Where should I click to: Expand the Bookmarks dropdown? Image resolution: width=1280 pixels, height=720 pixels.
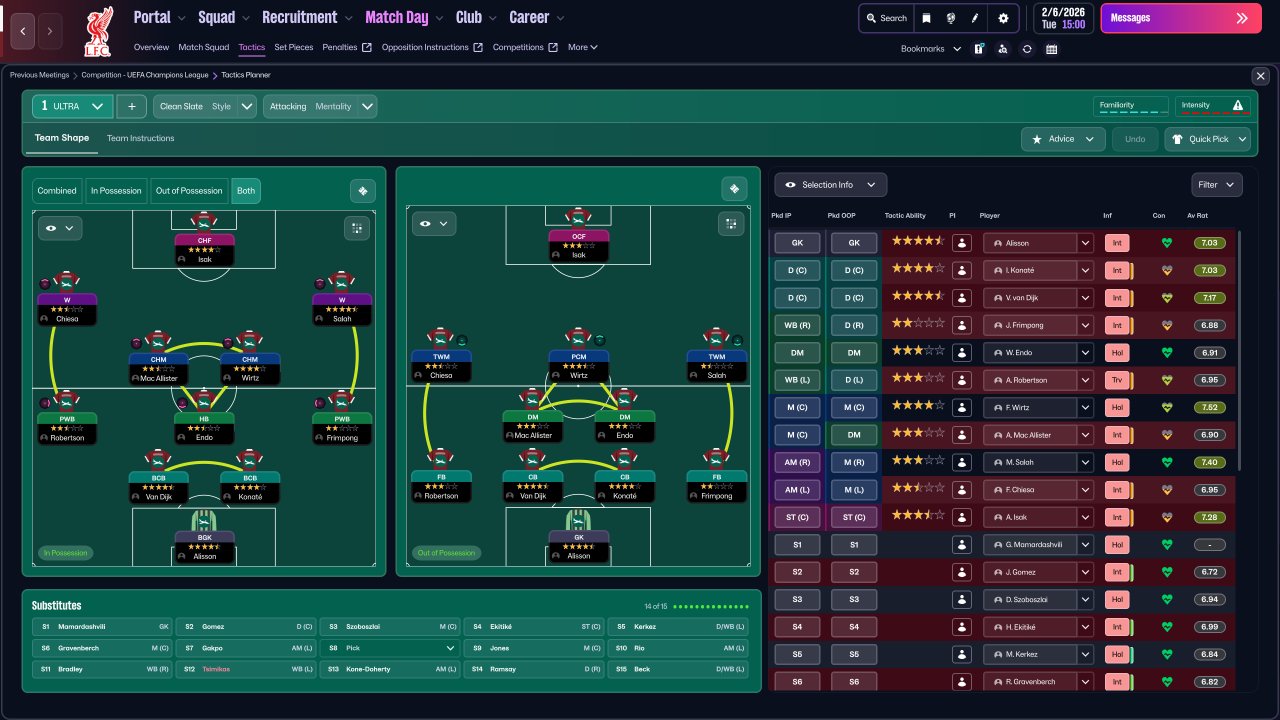[931, 49]
